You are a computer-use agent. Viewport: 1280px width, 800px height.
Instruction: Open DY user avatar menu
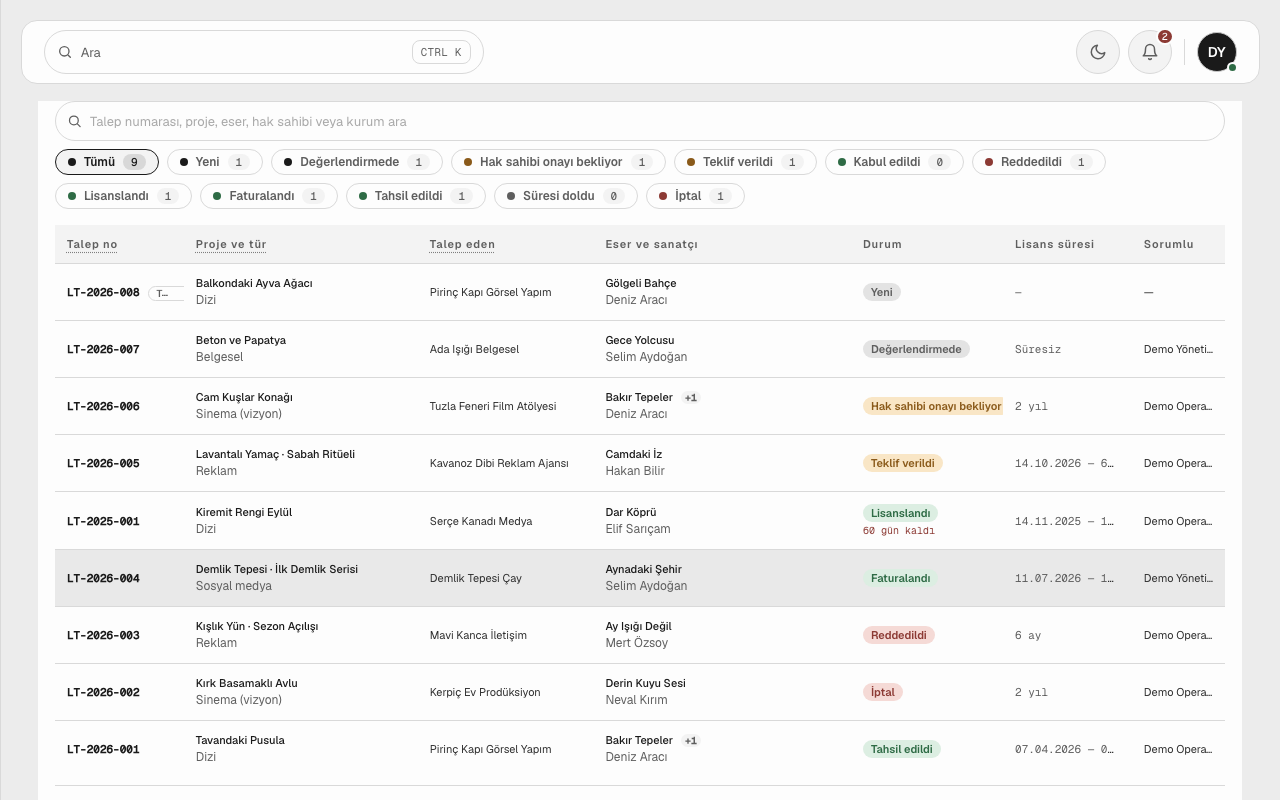pos(1217,52)
